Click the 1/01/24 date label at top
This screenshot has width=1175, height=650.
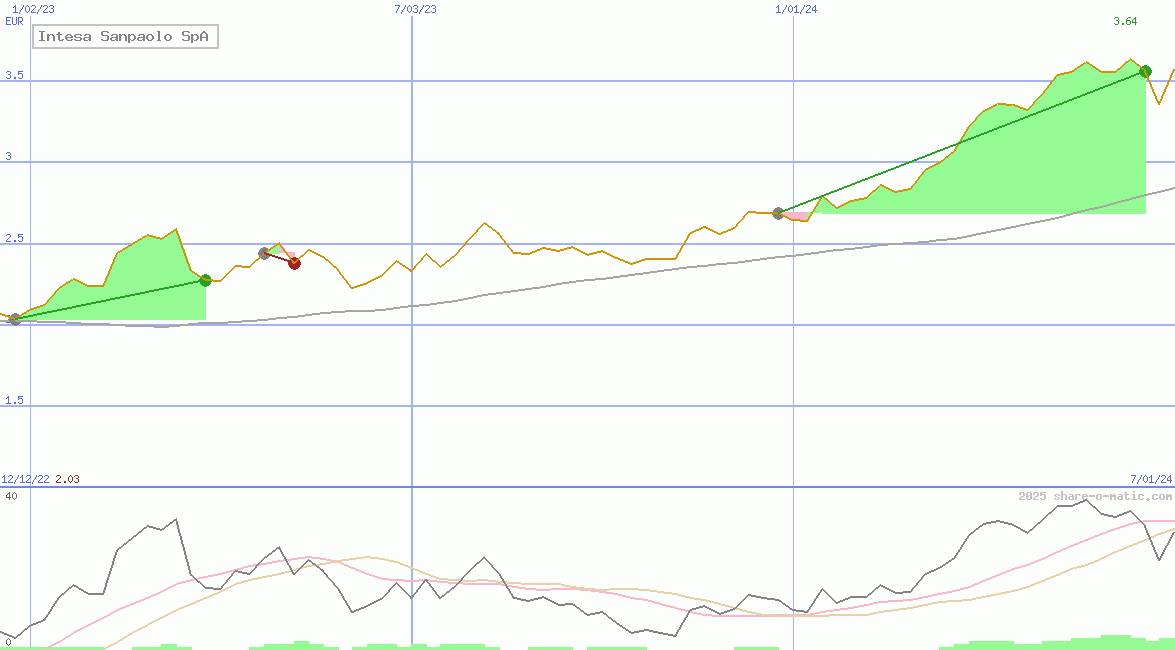pos(796,9)
